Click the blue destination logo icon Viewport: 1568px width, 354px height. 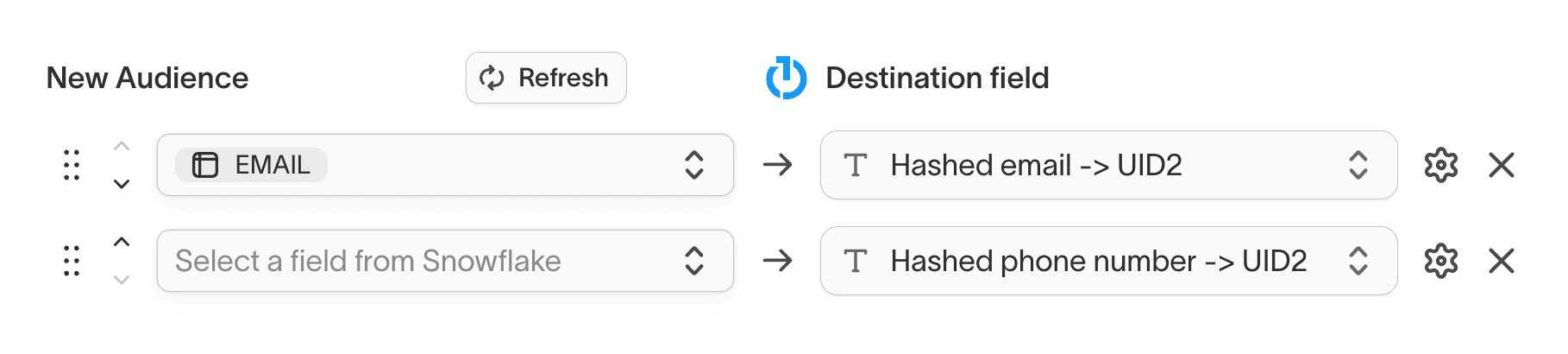[786, 78]
